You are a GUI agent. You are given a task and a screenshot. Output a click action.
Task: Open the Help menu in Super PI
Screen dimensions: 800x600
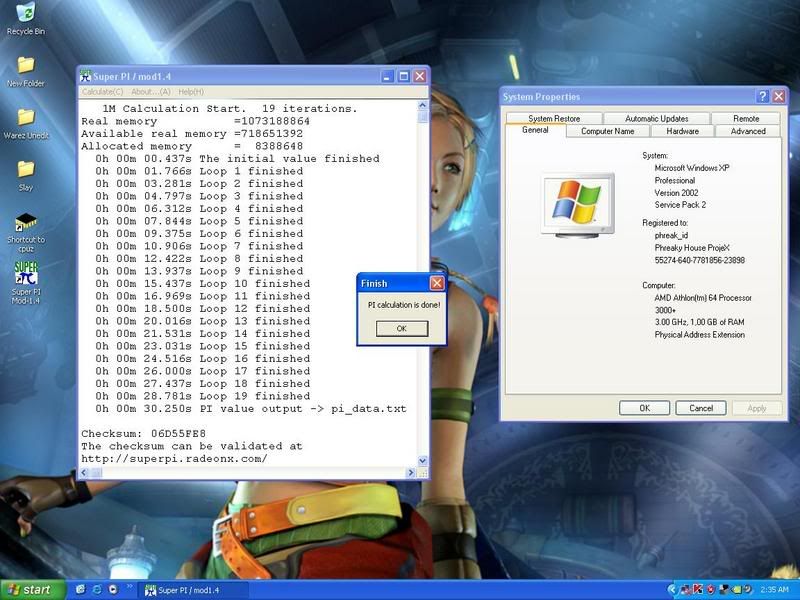pyautogui.click(x=191, y=92)
